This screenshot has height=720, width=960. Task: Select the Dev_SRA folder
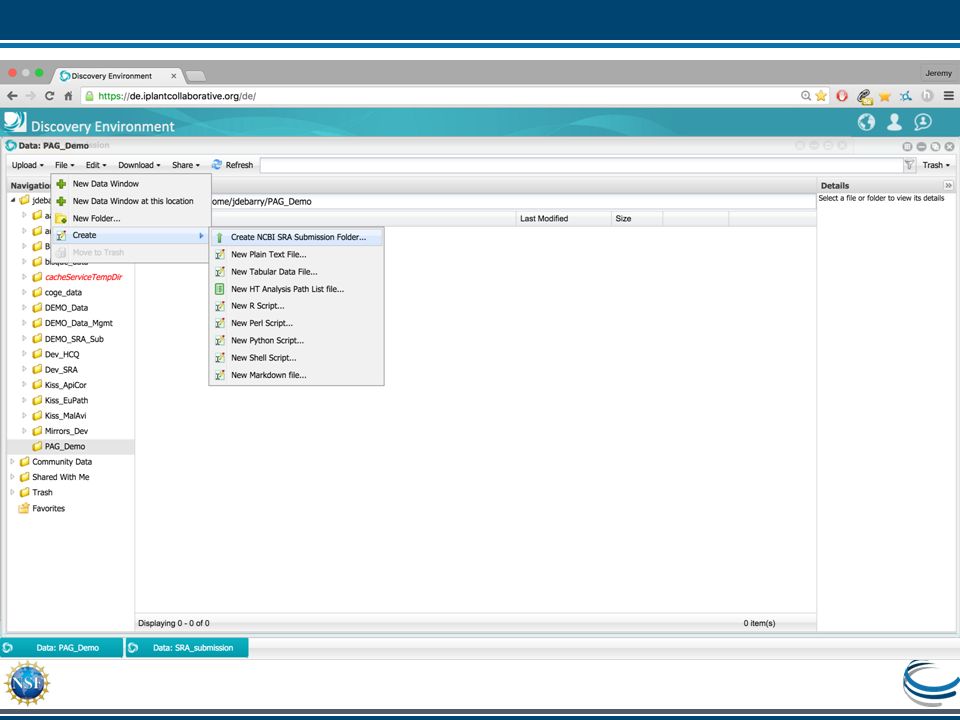click(x=61, y=370)
